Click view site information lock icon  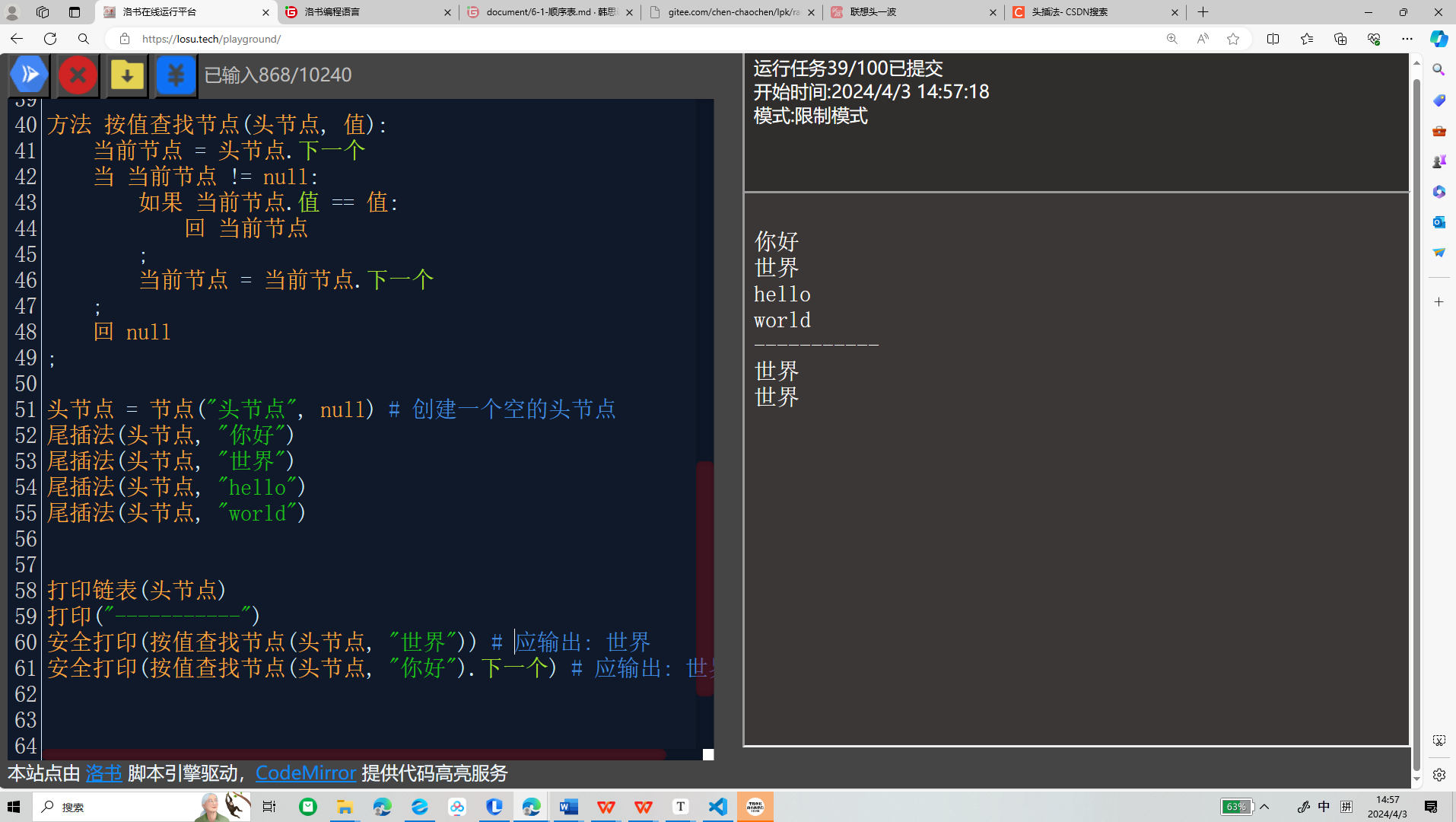(x=125, y=39)
